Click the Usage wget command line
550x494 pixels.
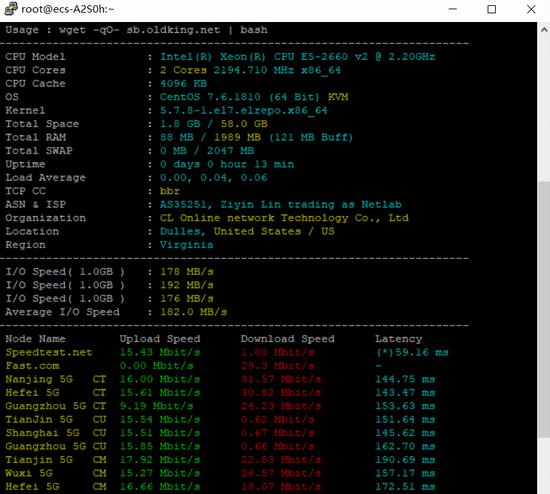tap(136, 30)
